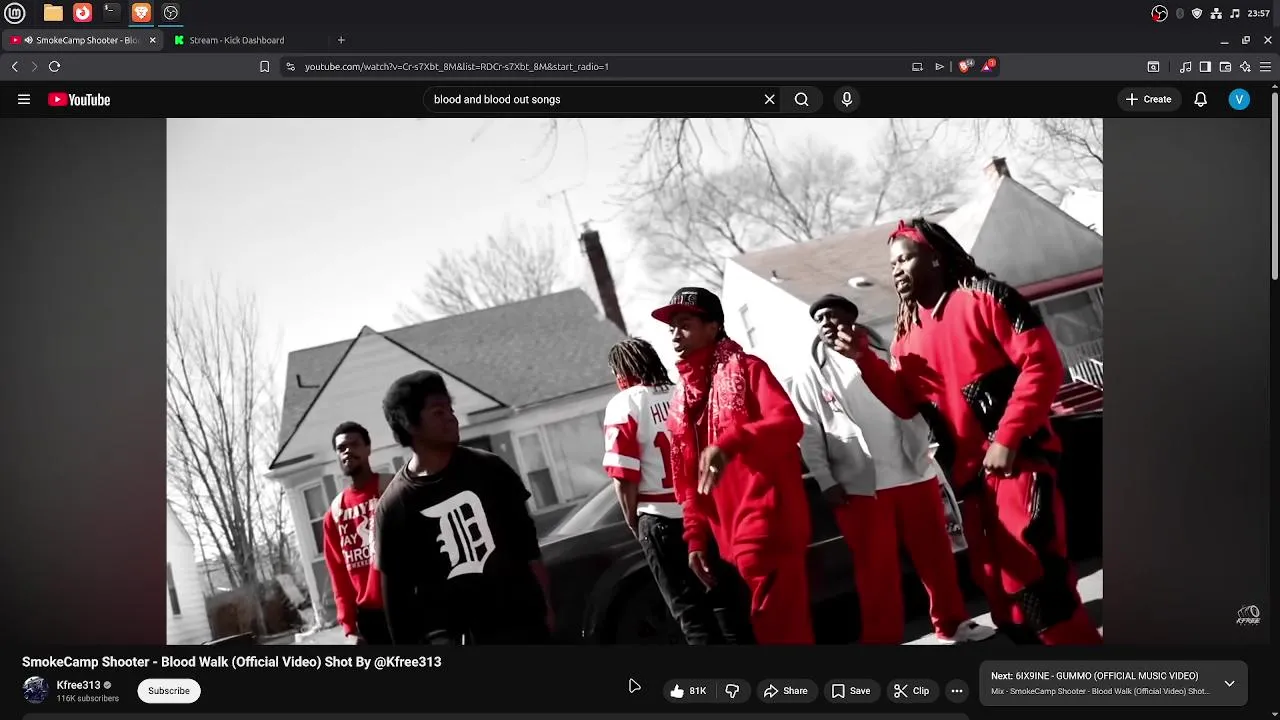Open YouTube notifications bell
Screen dimensions: 1280x720
coord(1201,99)
